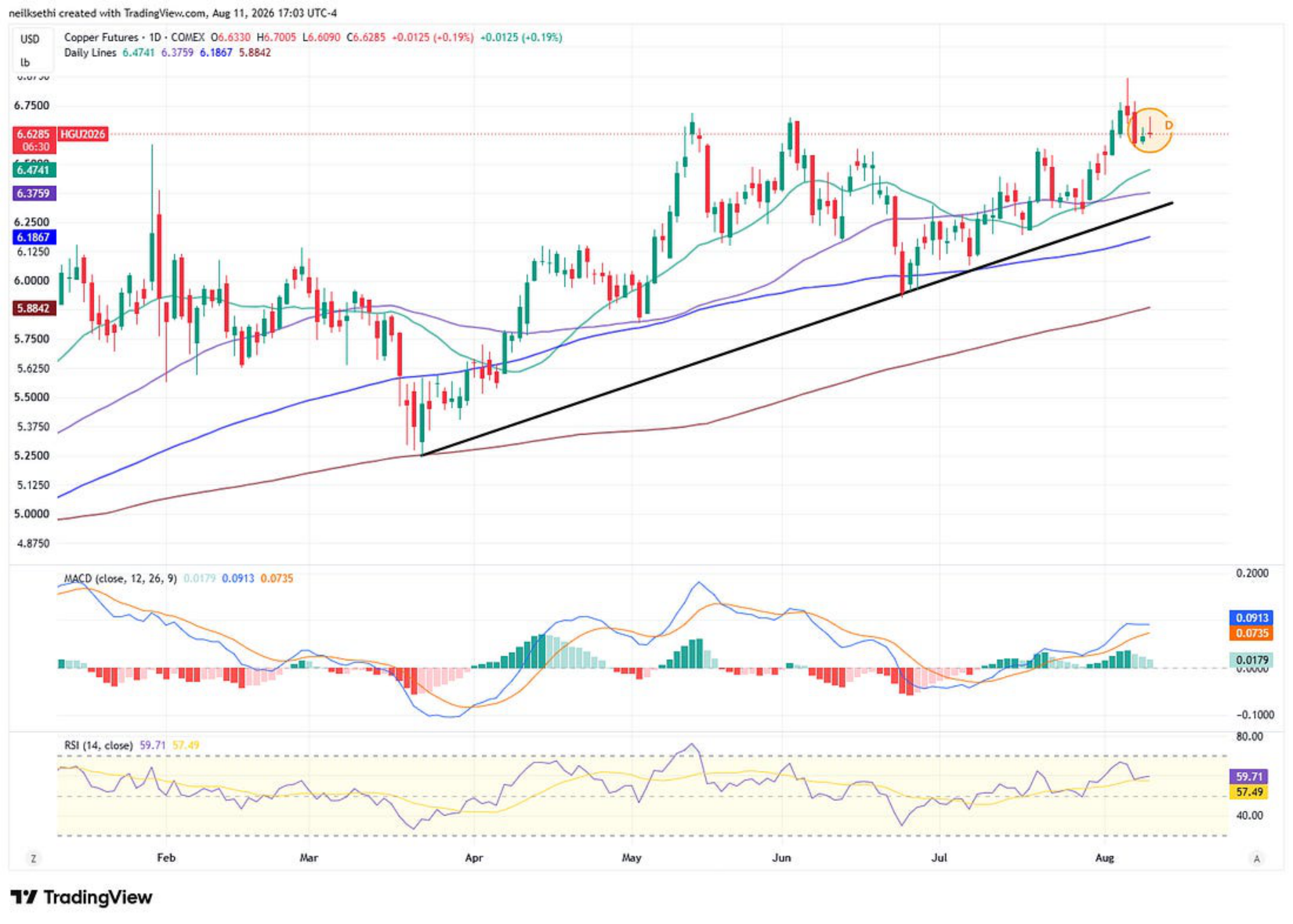Click the Z timezone icon at bottom-left
Image resolution: width=1293 pixels, height=924 pixels.
33,858
